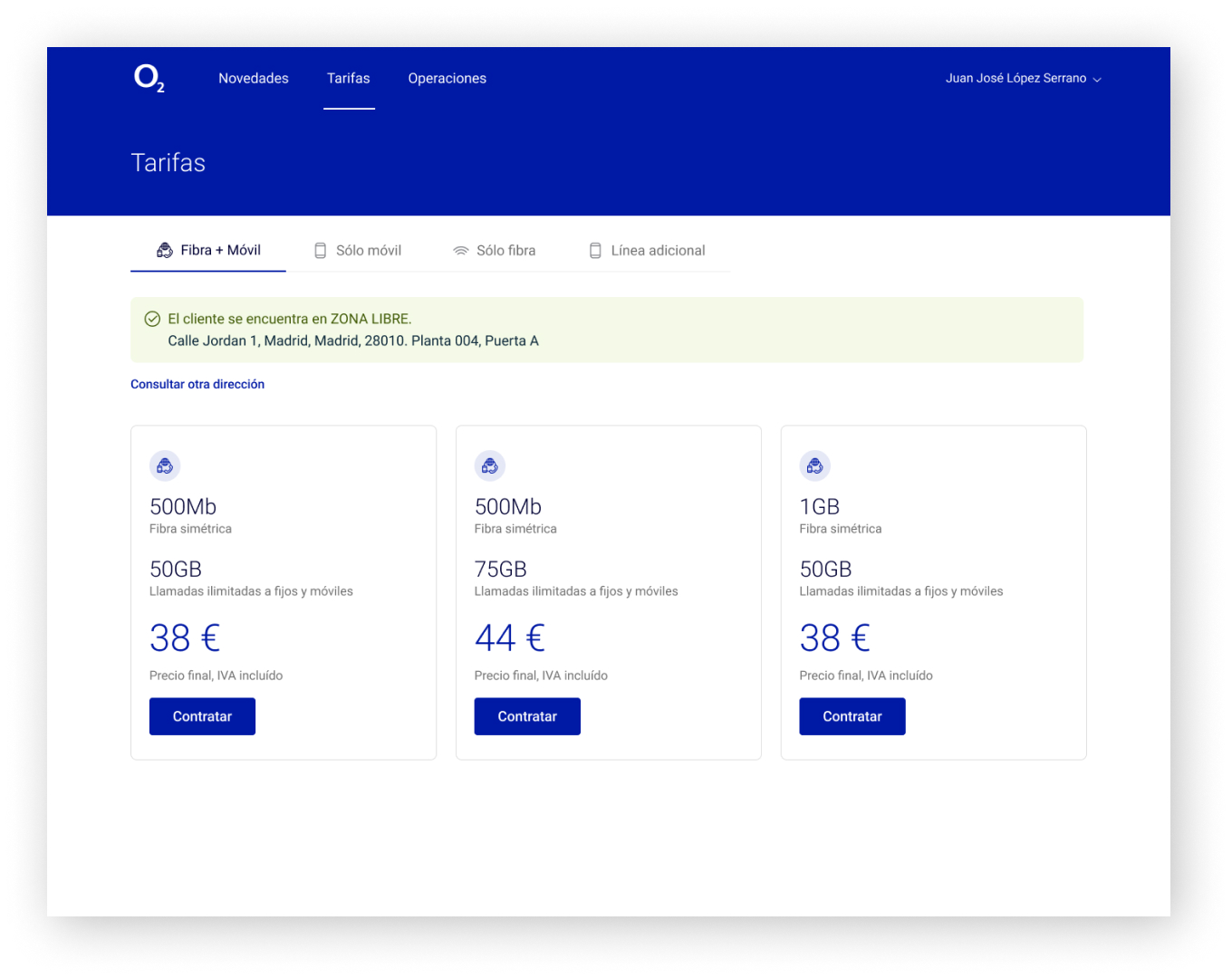Open the Operaciones section
This screenshot has height=978, width=1232.
tap(448, 79)
